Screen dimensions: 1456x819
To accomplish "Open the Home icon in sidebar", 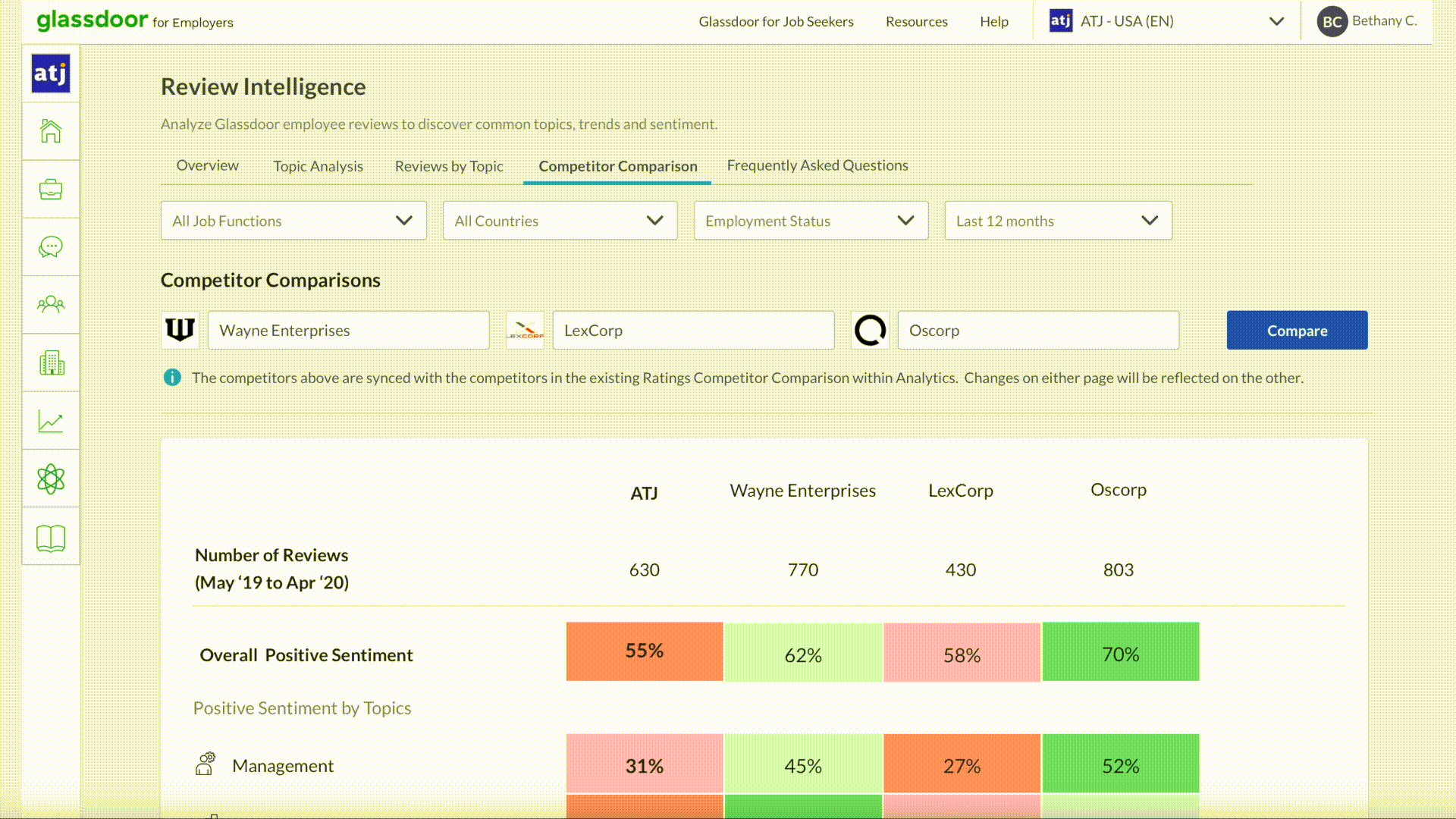I will tap(51, 131).
